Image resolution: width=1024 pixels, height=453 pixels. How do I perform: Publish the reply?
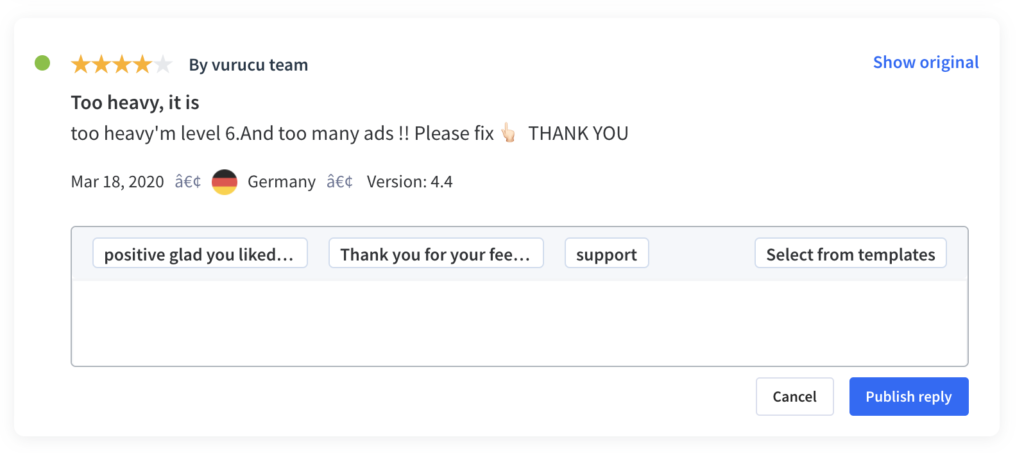pyautogui.click(x=909, y=397)
